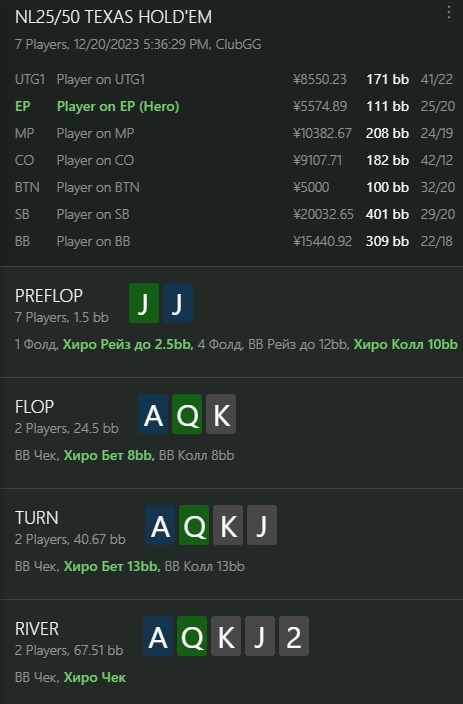The width and height of the screenshot is (463, 704).
Task: Click the TURN section heading
Action: [37, 518]
